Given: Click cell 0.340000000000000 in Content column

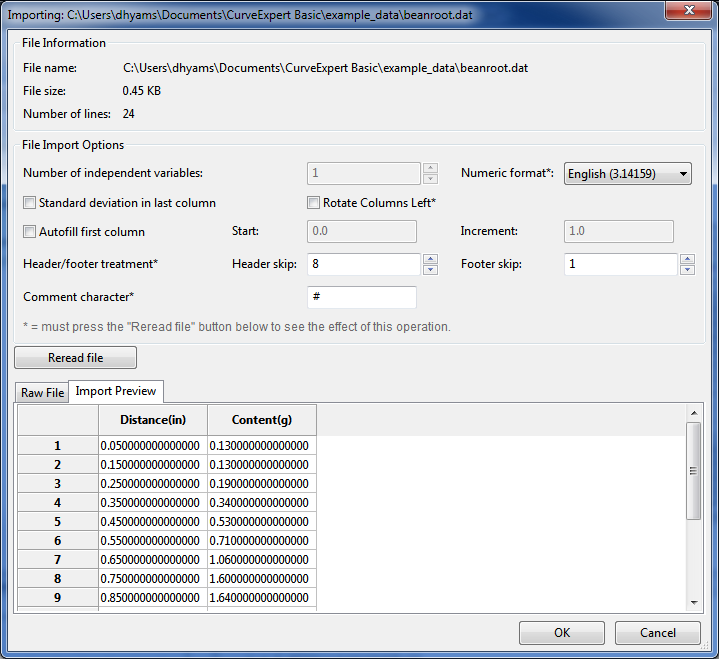Looking at the screenshot, I should [262, 503].
